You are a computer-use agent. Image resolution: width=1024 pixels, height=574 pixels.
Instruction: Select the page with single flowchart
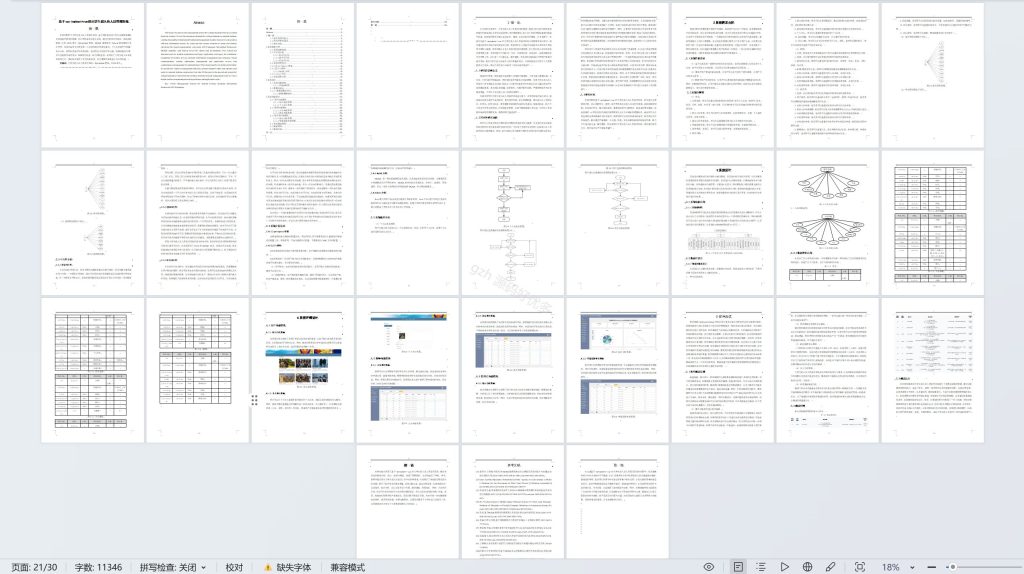click(x=618, y=223)
